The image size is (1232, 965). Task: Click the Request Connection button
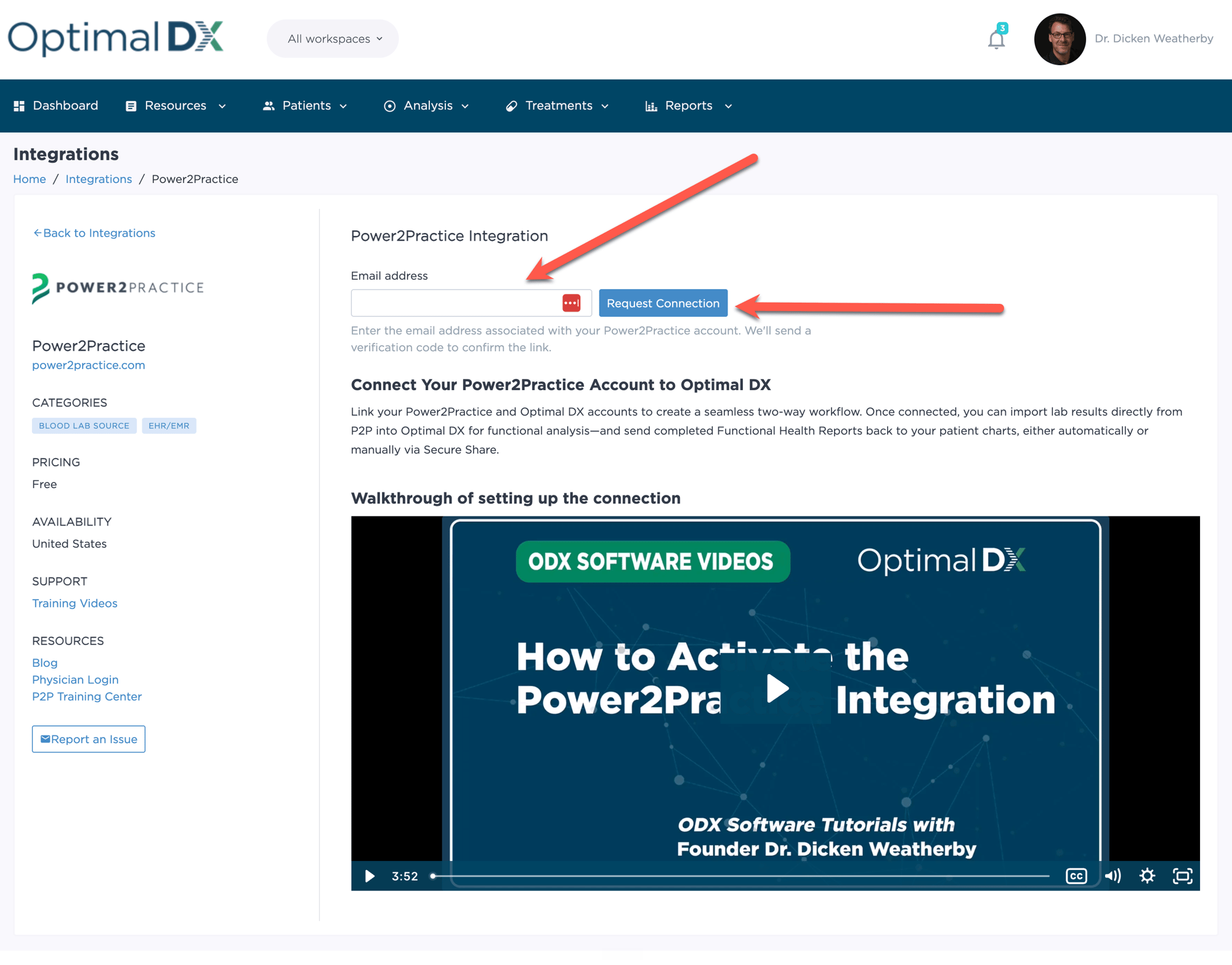[x=663, y=303]
